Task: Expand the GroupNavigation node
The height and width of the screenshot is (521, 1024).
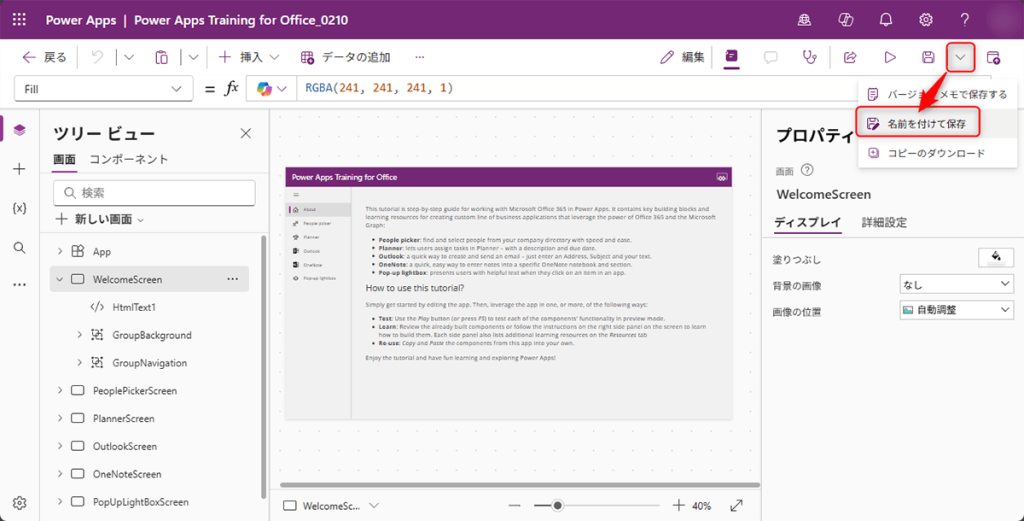Action: point(79,363)
